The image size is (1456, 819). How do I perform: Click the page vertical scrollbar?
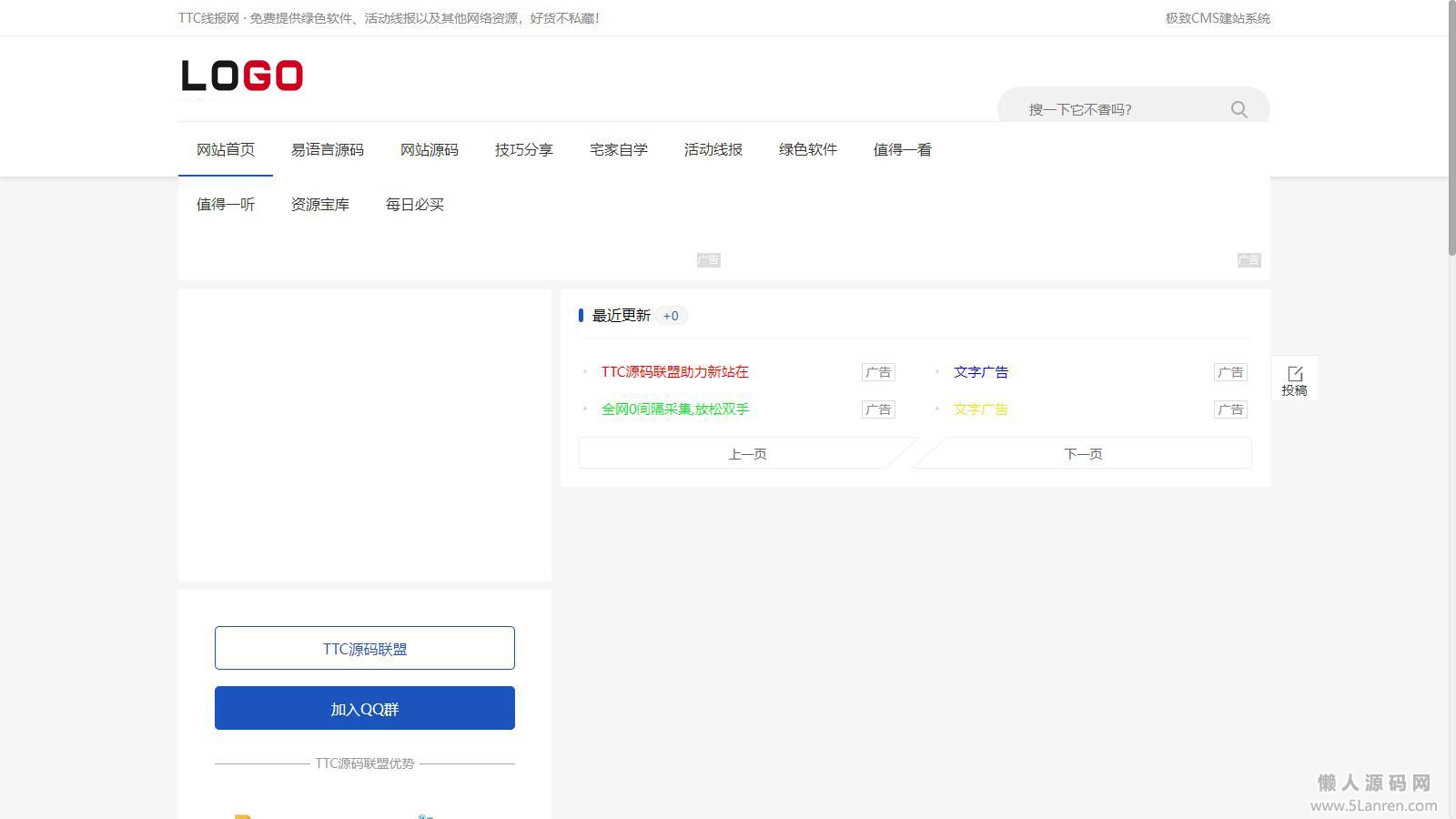click(x=1451, y=127)
